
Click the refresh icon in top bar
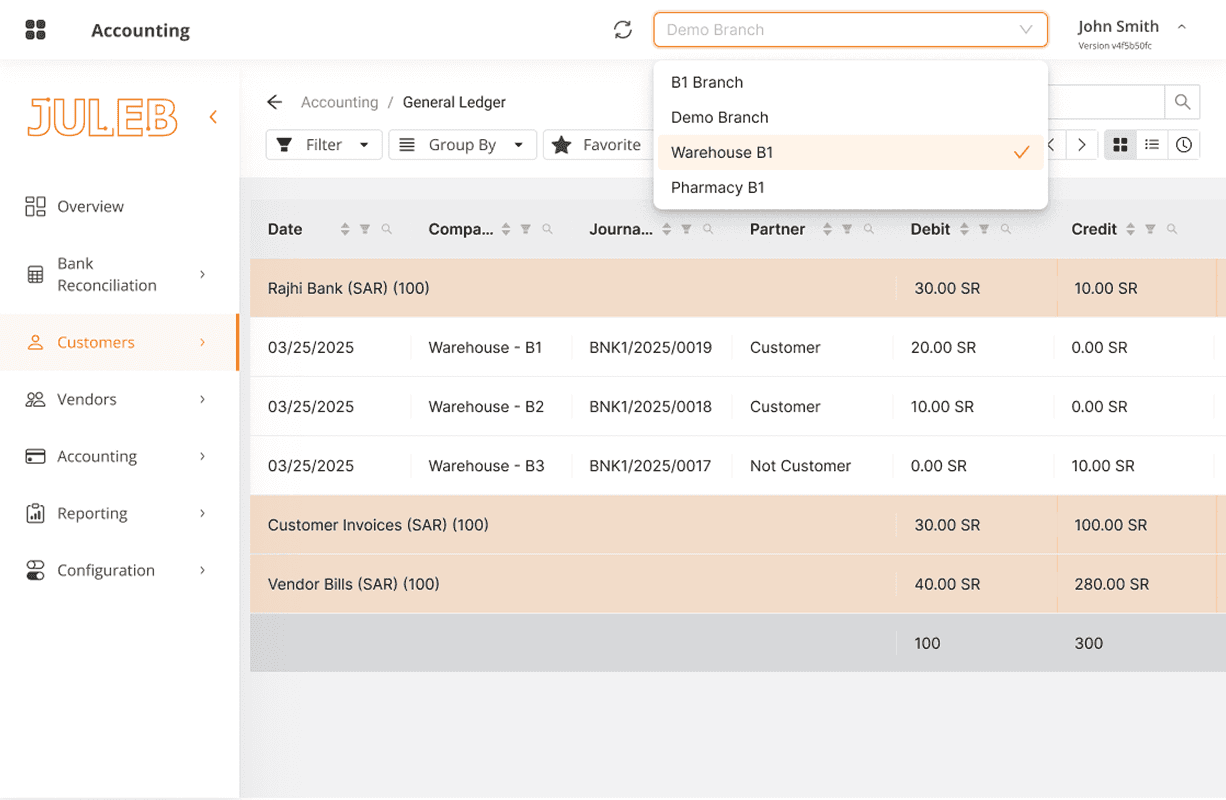(623, 30)
